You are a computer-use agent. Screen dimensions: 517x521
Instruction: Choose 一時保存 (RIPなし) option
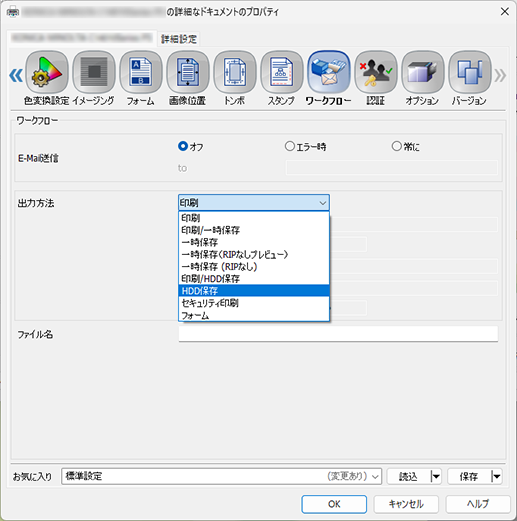pos(254,267)
